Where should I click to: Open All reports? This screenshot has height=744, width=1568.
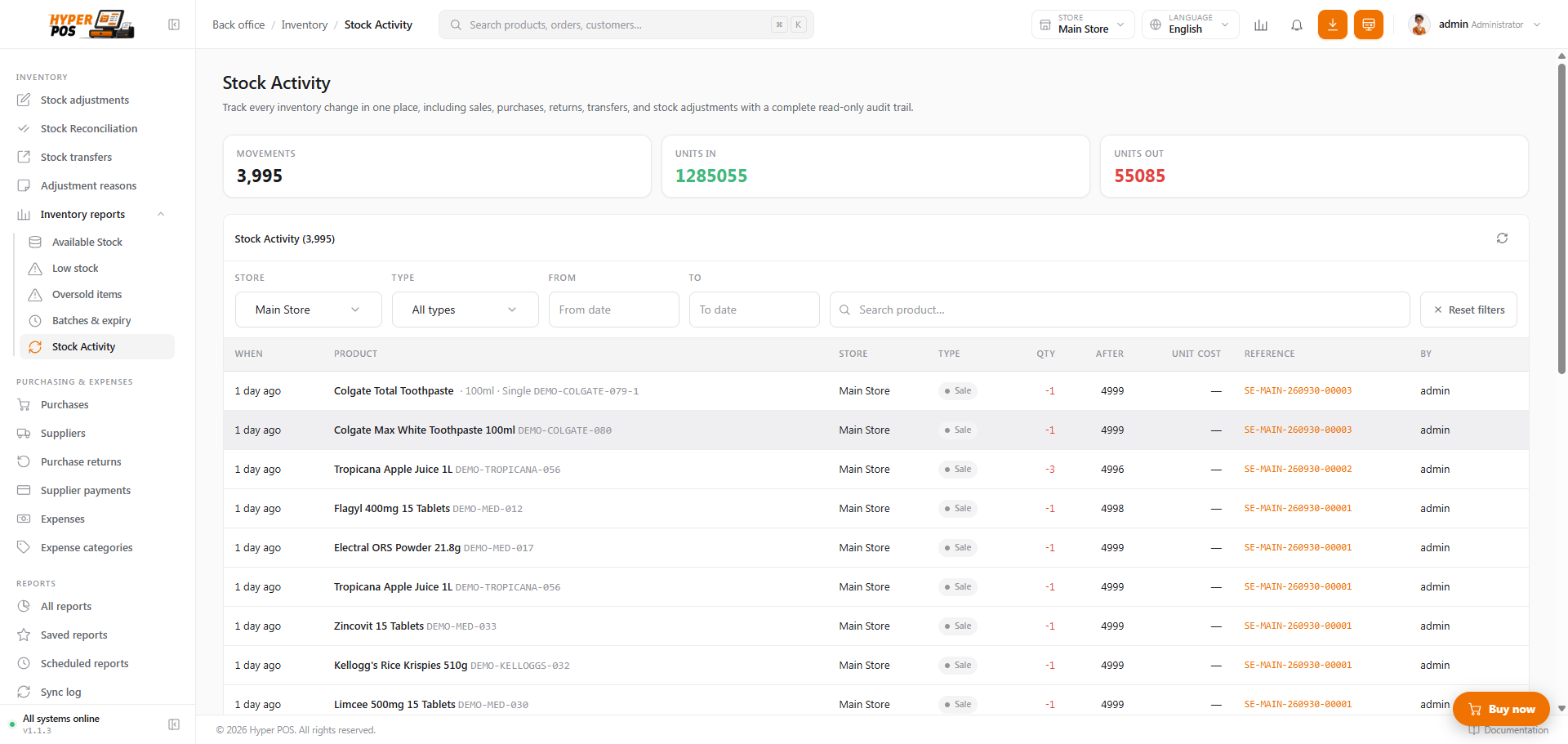(66, 606)
